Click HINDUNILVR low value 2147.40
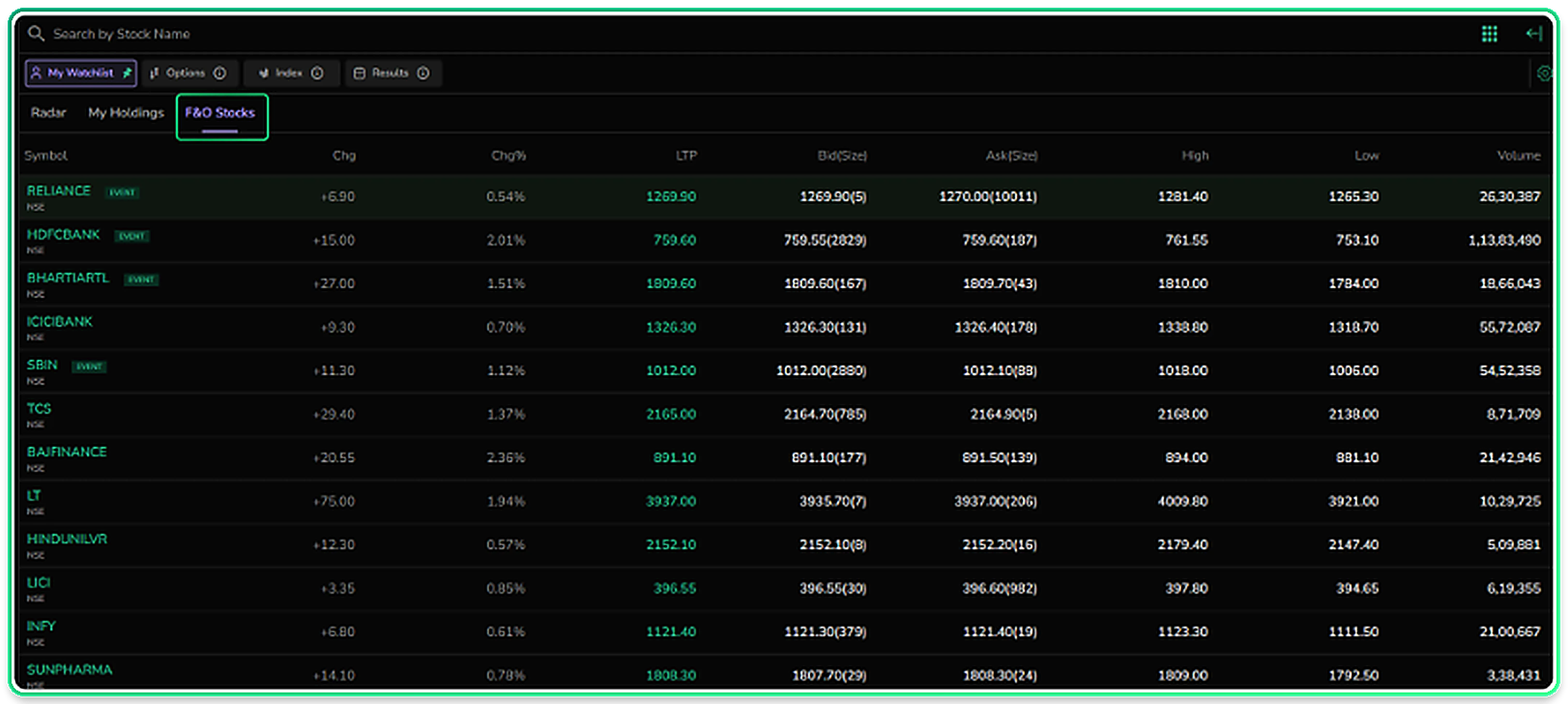 1353,545
